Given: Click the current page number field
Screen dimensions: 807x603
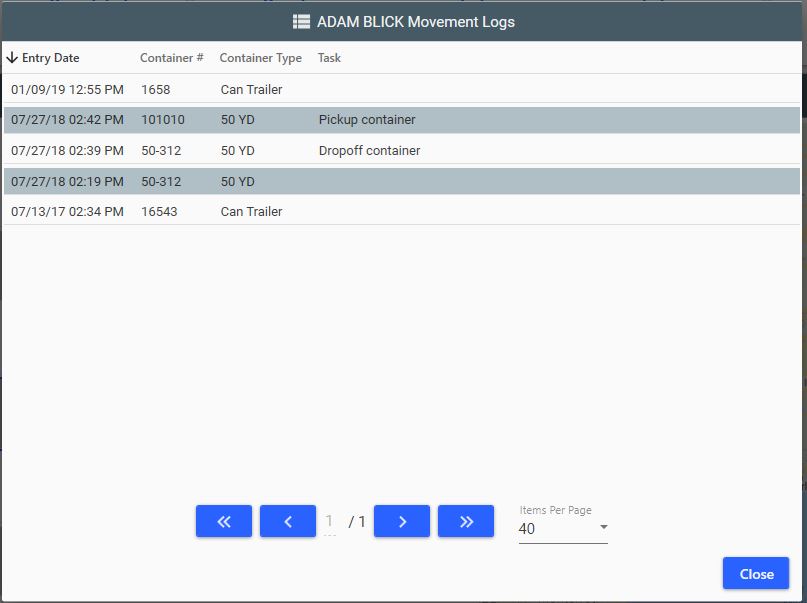Looking at the screenshot, I should pos(329,522).
